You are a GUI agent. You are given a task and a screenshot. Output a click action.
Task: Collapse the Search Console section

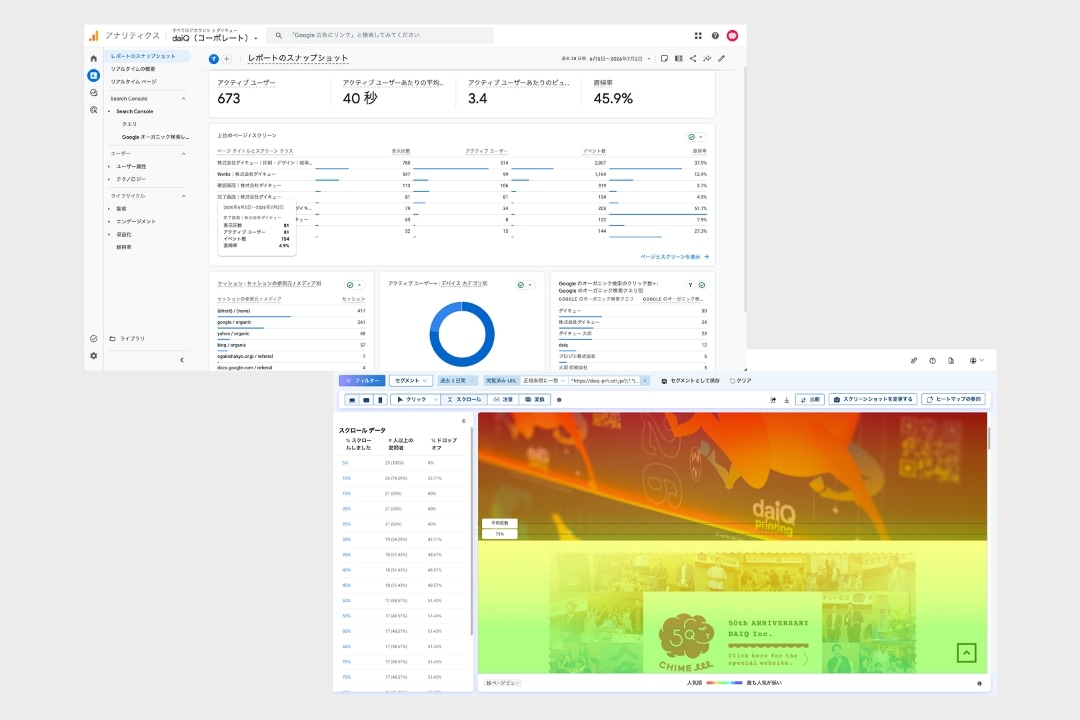(x=183, y=99)
